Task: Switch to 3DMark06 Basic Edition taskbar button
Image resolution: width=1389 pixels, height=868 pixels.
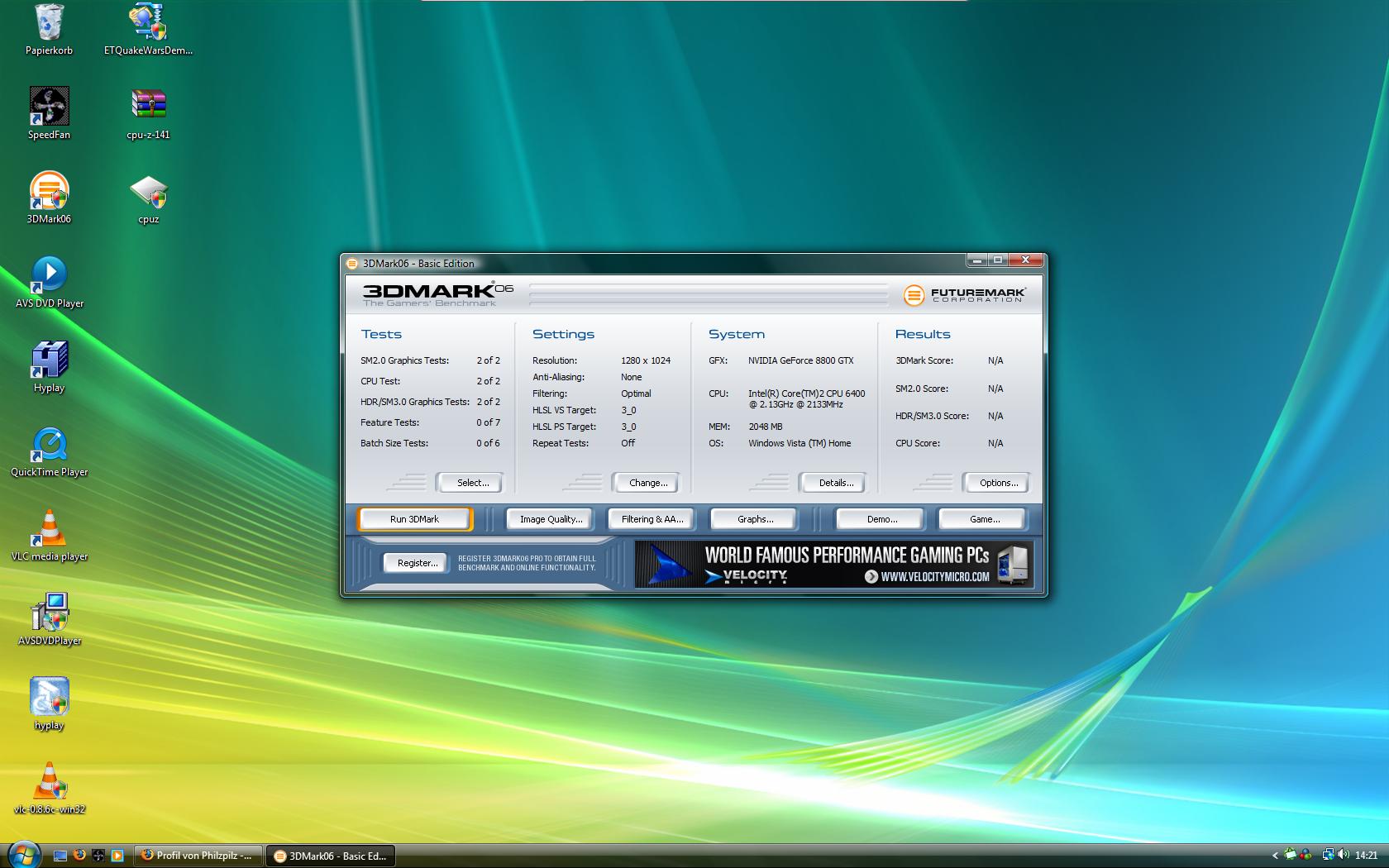Action: (x=331, y=856)
